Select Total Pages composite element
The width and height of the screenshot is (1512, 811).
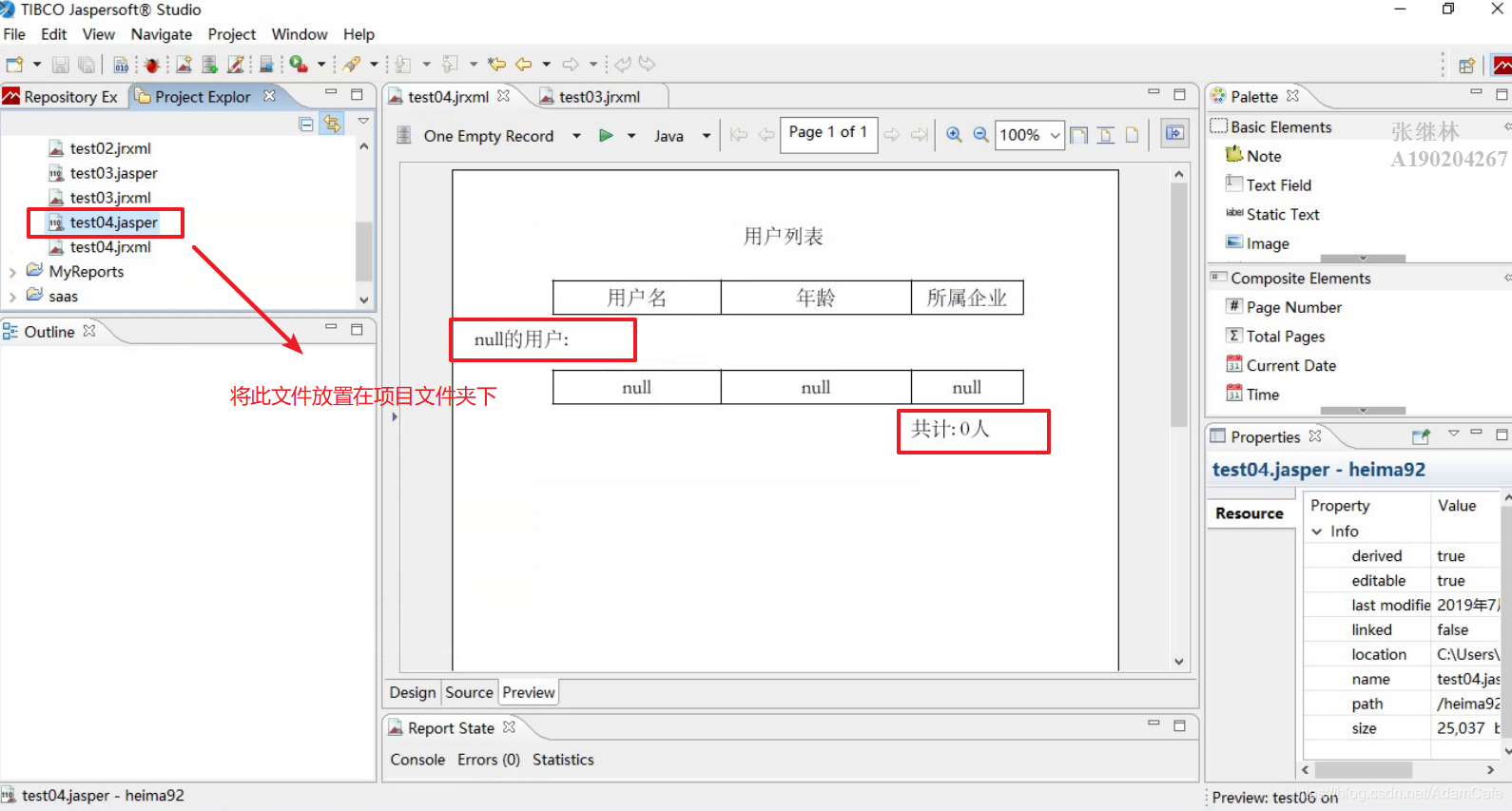(x=1275, y=337)
